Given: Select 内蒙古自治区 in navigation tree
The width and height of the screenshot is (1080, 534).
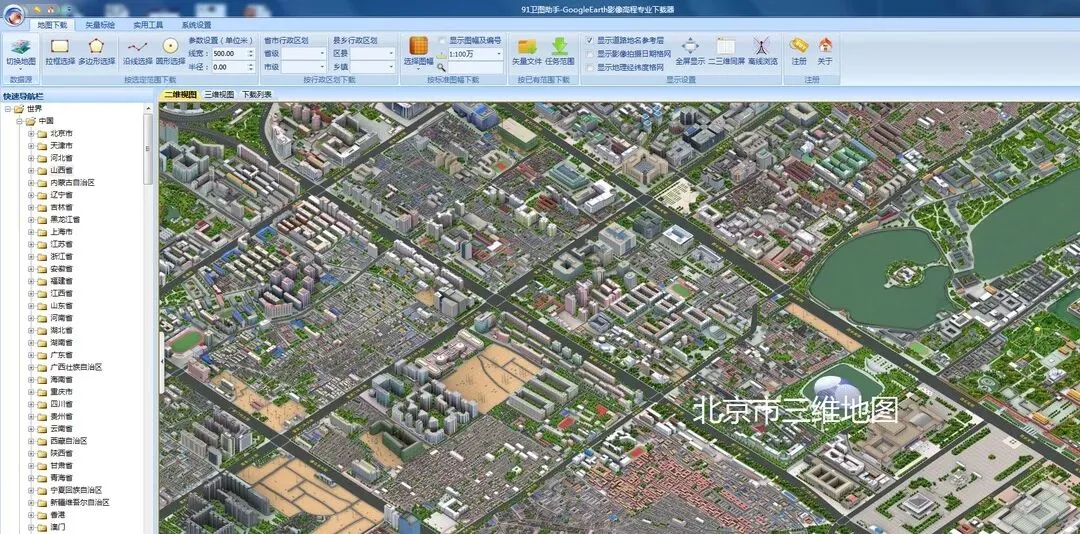Looking at the screenshot, I should click(72, 183).
